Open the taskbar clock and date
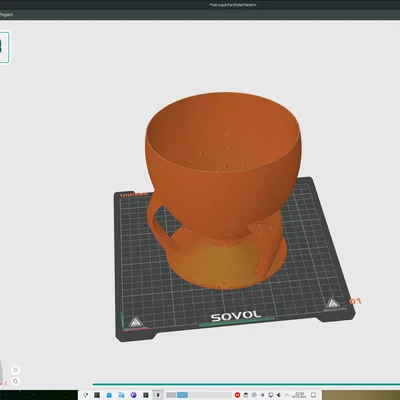Screen dimensions: 400x400 click(x=299, y=395)
